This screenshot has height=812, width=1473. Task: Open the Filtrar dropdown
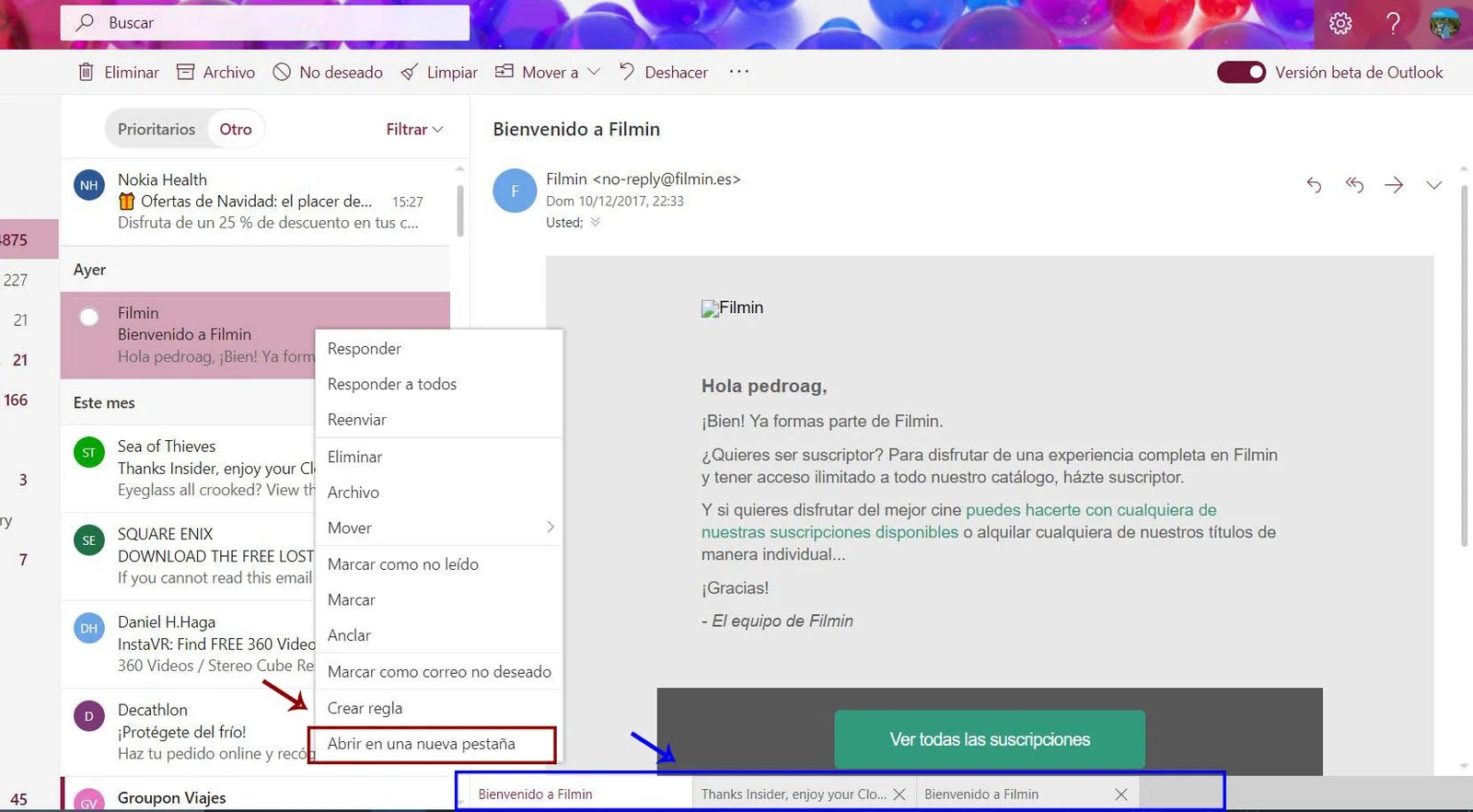pyautogui.click(x=414, y=129)
